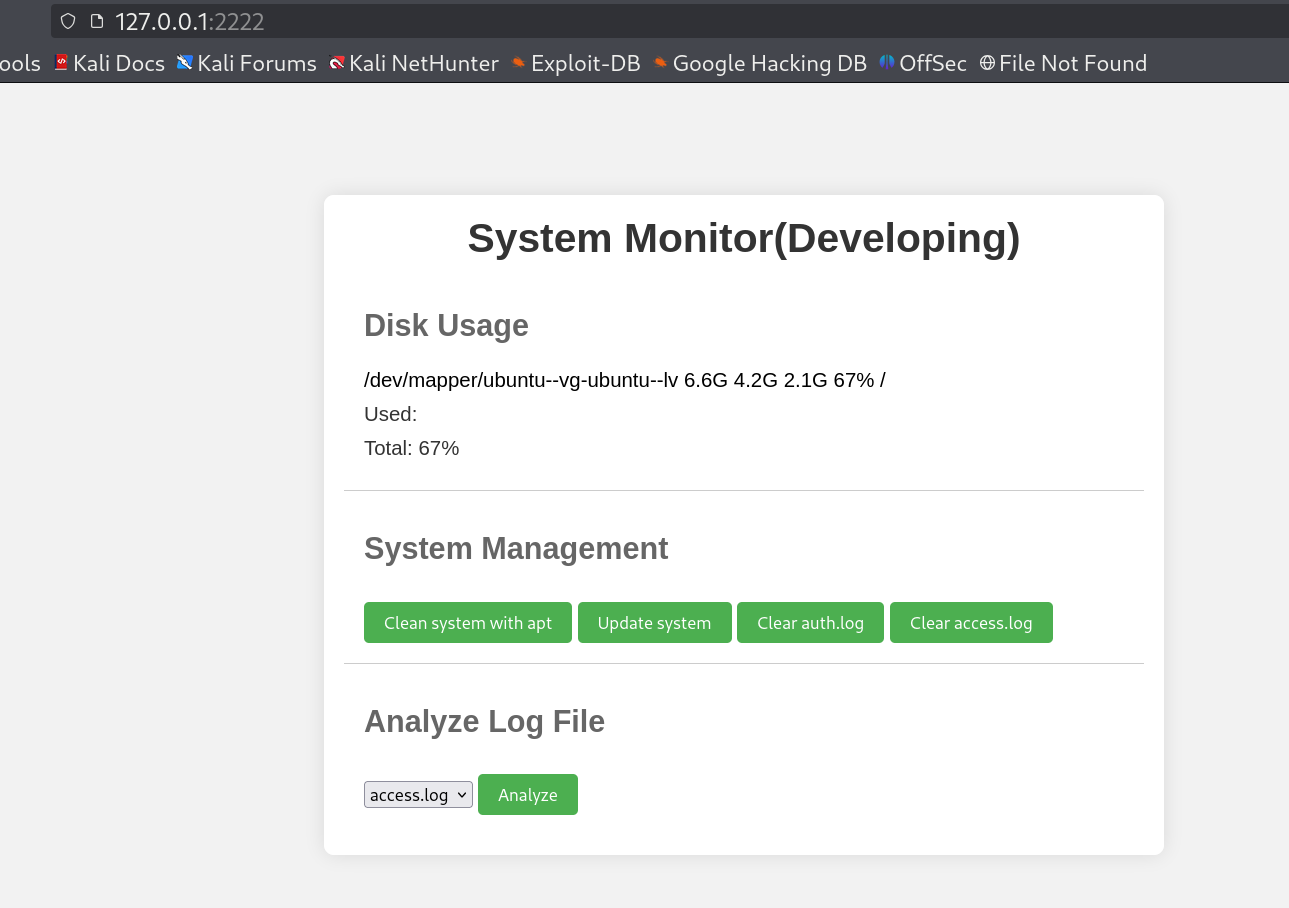Open the Exploit-DB bookmark
The image size is (1289, 908).
(575, 63)
